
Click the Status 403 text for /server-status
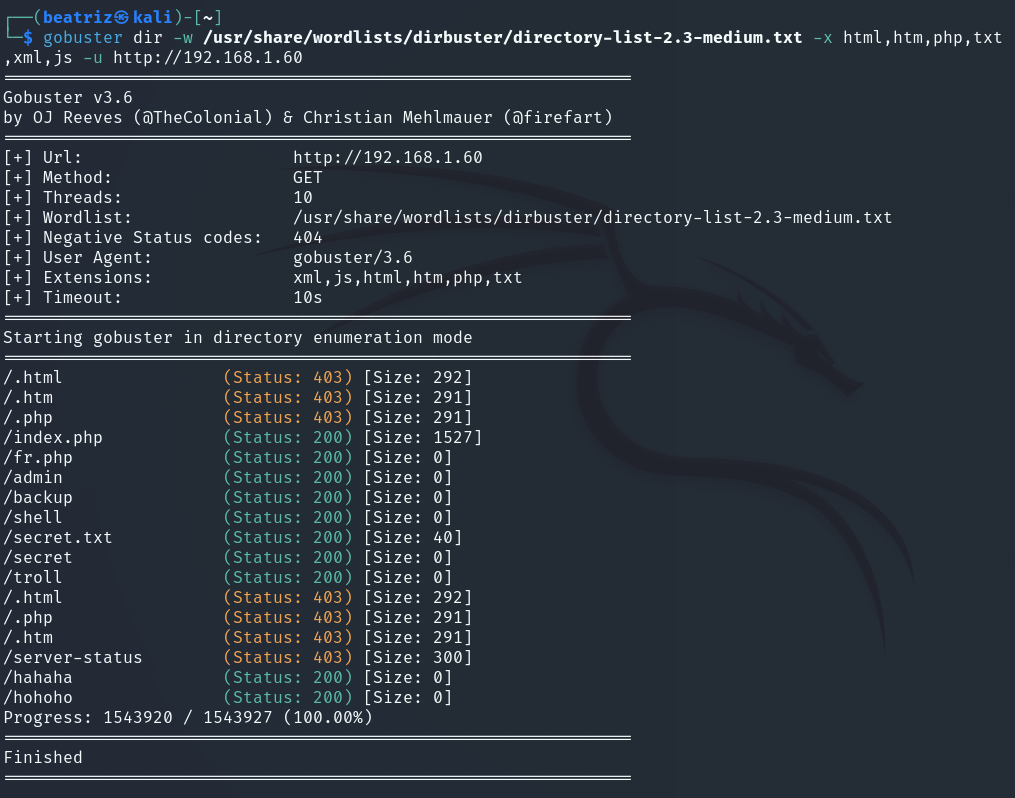tap(288, 658)
